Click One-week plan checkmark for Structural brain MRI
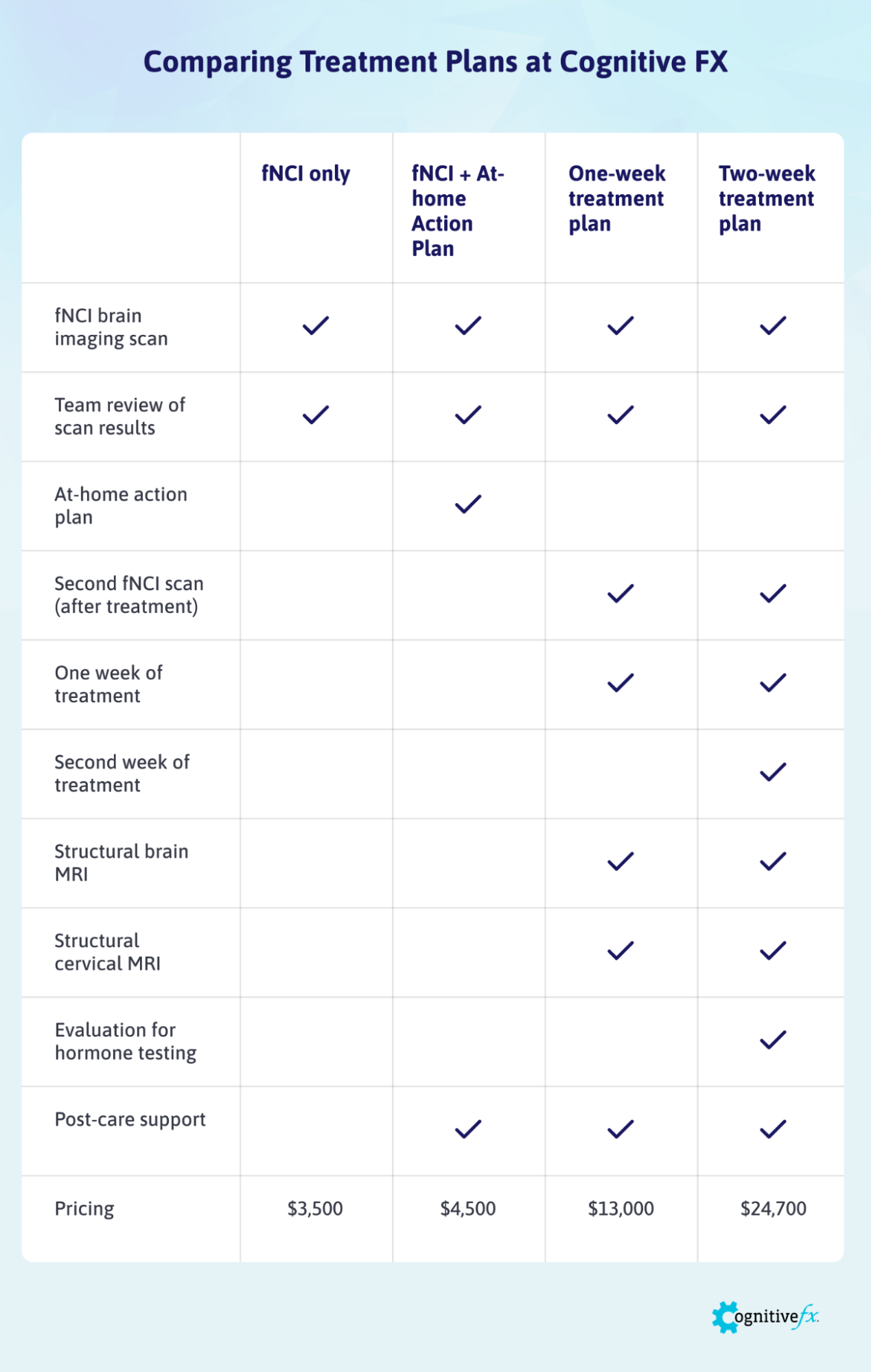The image size is (871, 1372). (620, 861)
